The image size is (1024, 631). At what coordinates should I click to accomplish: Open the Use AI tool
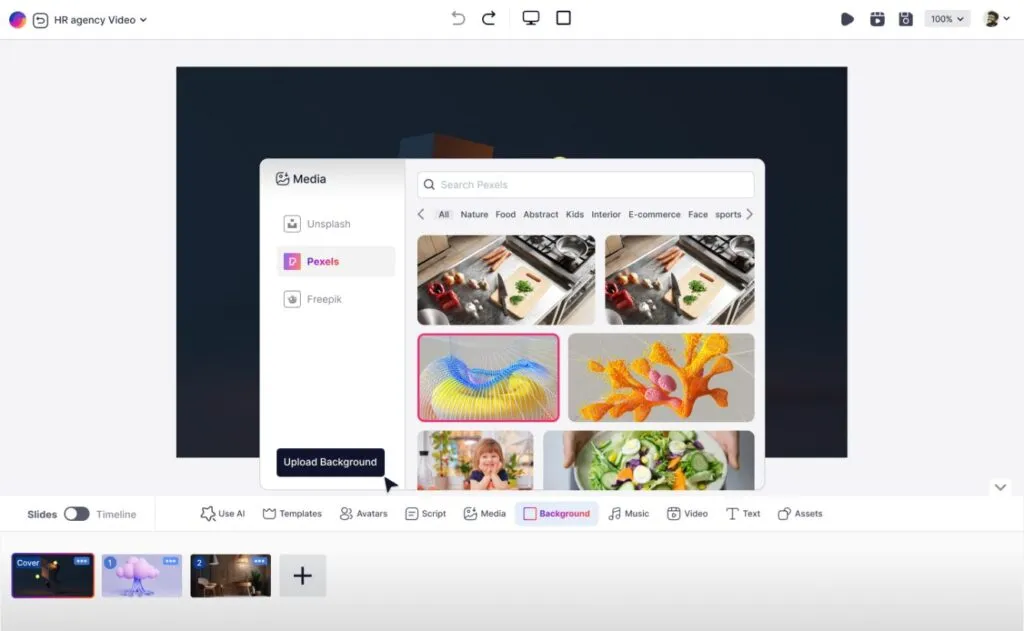[x=222, y=513]
